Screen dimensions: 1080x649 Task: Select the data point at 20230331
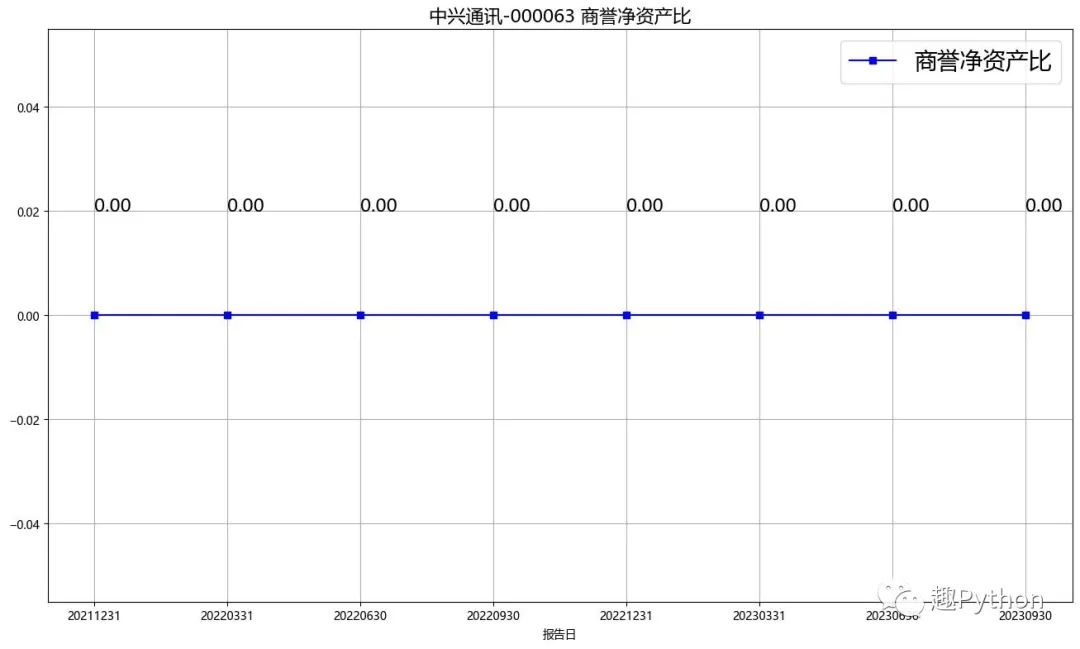click(x=760, y=316)
